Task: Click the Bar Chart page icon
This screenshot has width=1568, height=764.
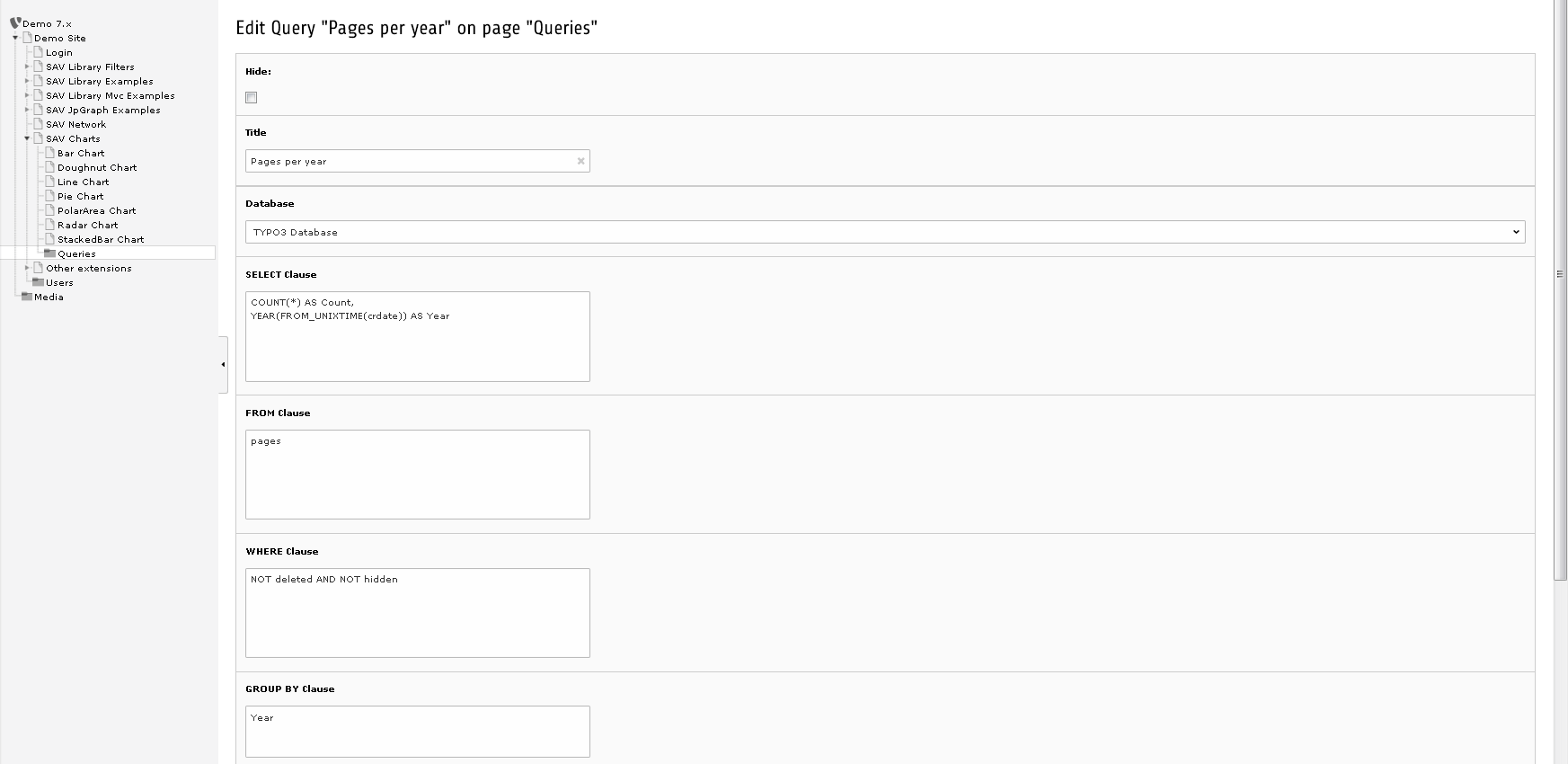Action: (x=50, y=153)
